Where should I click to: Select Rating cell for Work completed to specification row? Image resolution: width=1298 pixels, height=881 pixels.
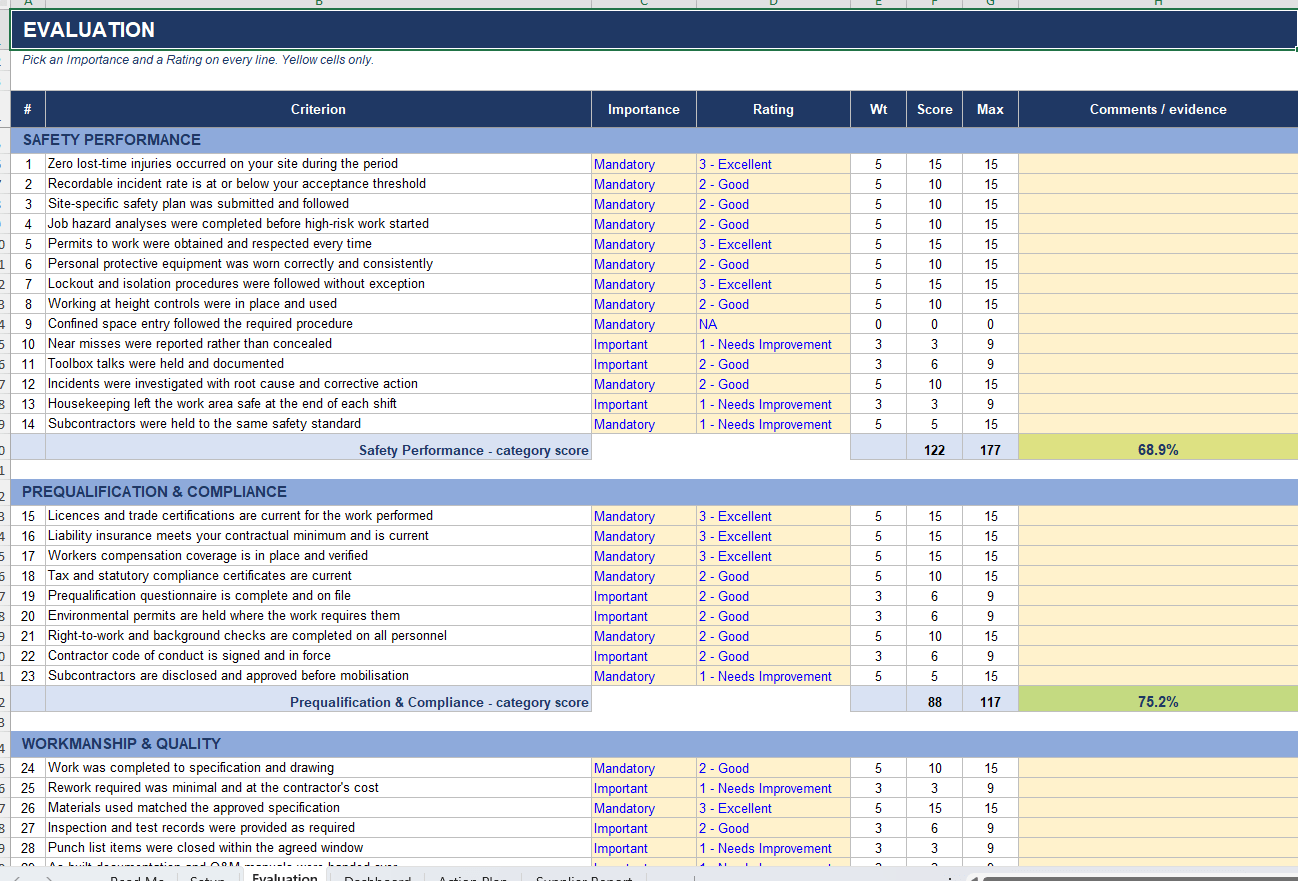[773, 768]
